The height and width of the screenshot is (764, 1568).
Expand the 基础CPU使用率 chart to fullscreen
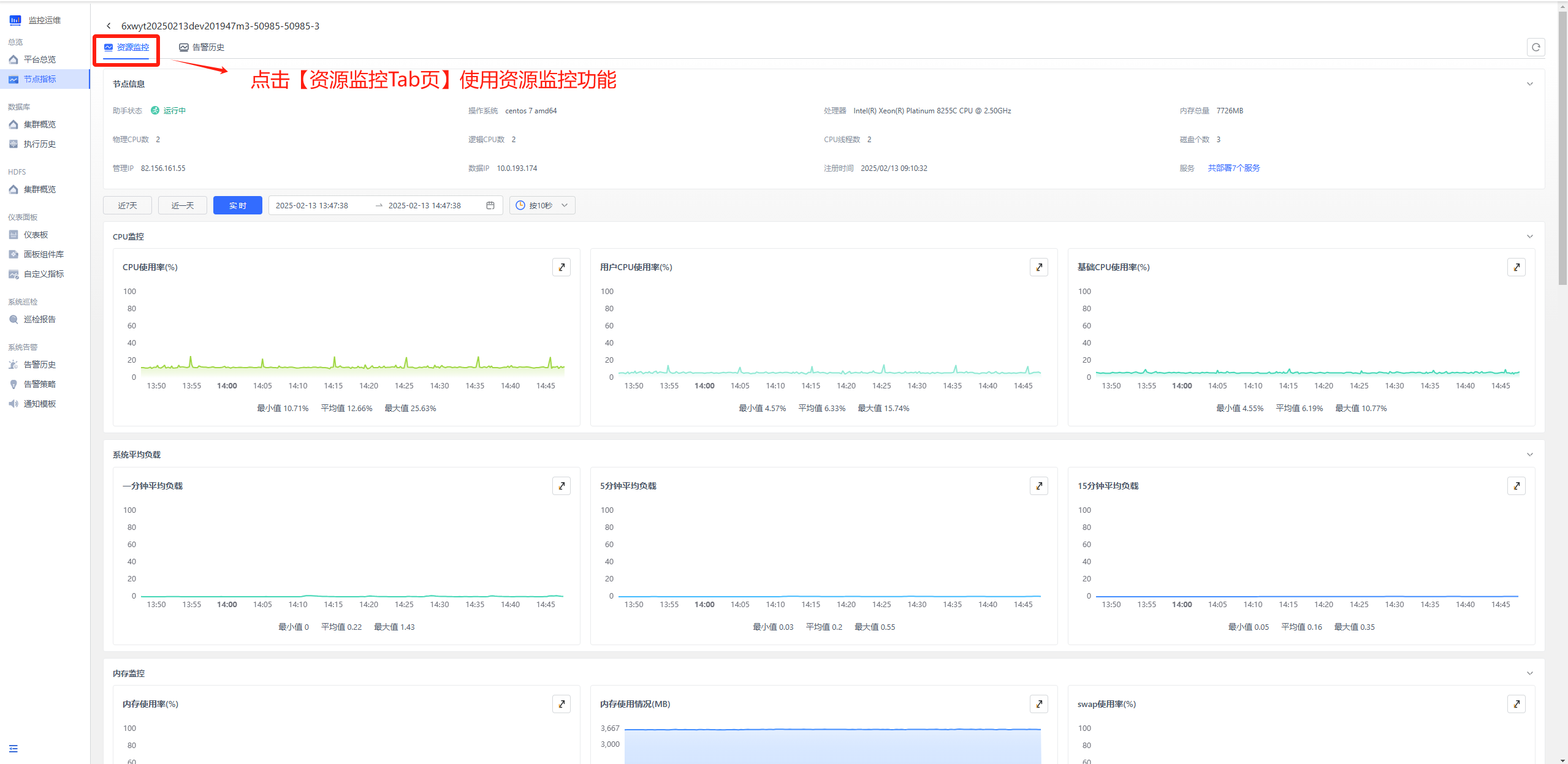tap(1517, 267)
